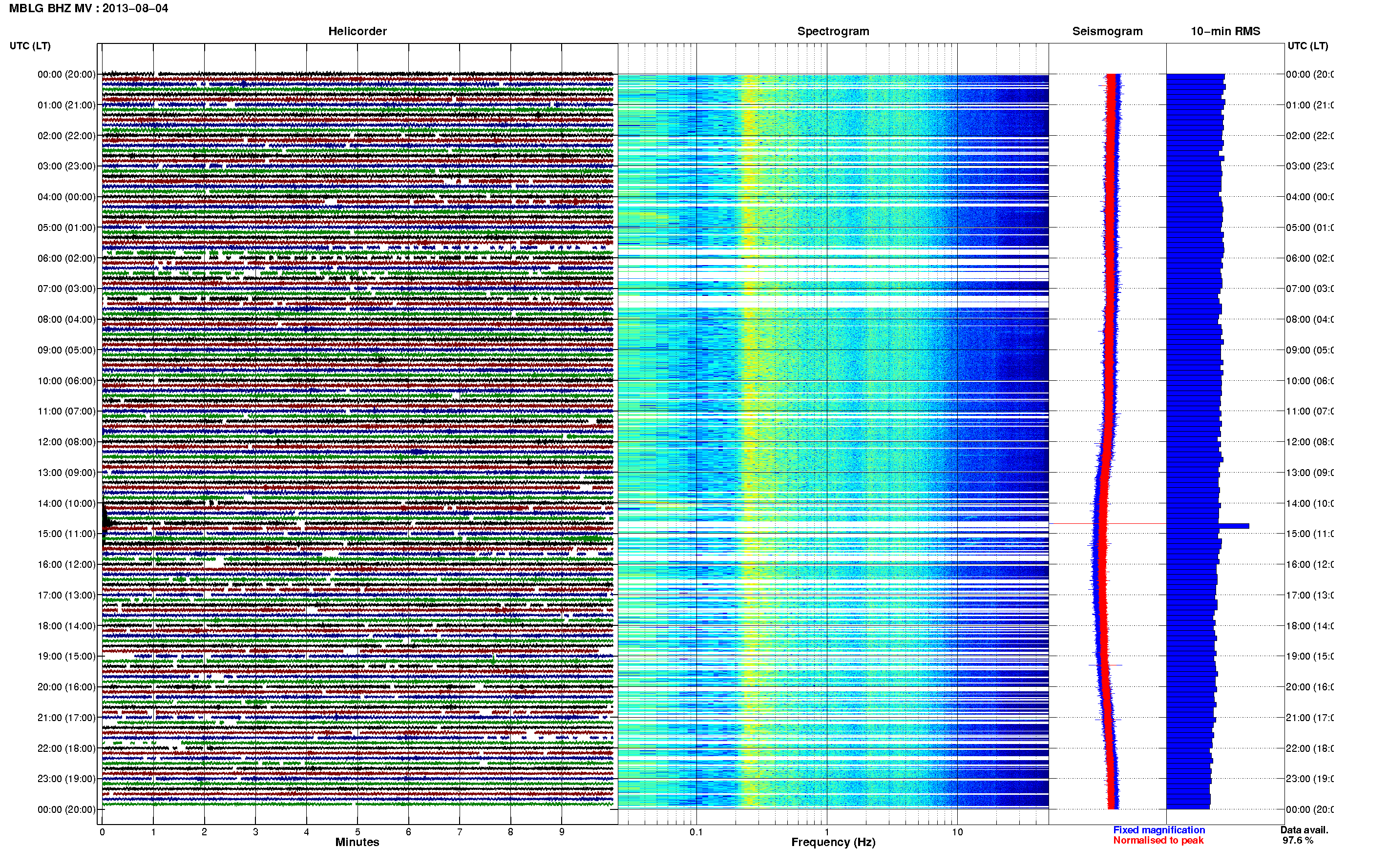
Task: Click the blue 'Fixed magnification' legend text
Action: coord(1159,830)
